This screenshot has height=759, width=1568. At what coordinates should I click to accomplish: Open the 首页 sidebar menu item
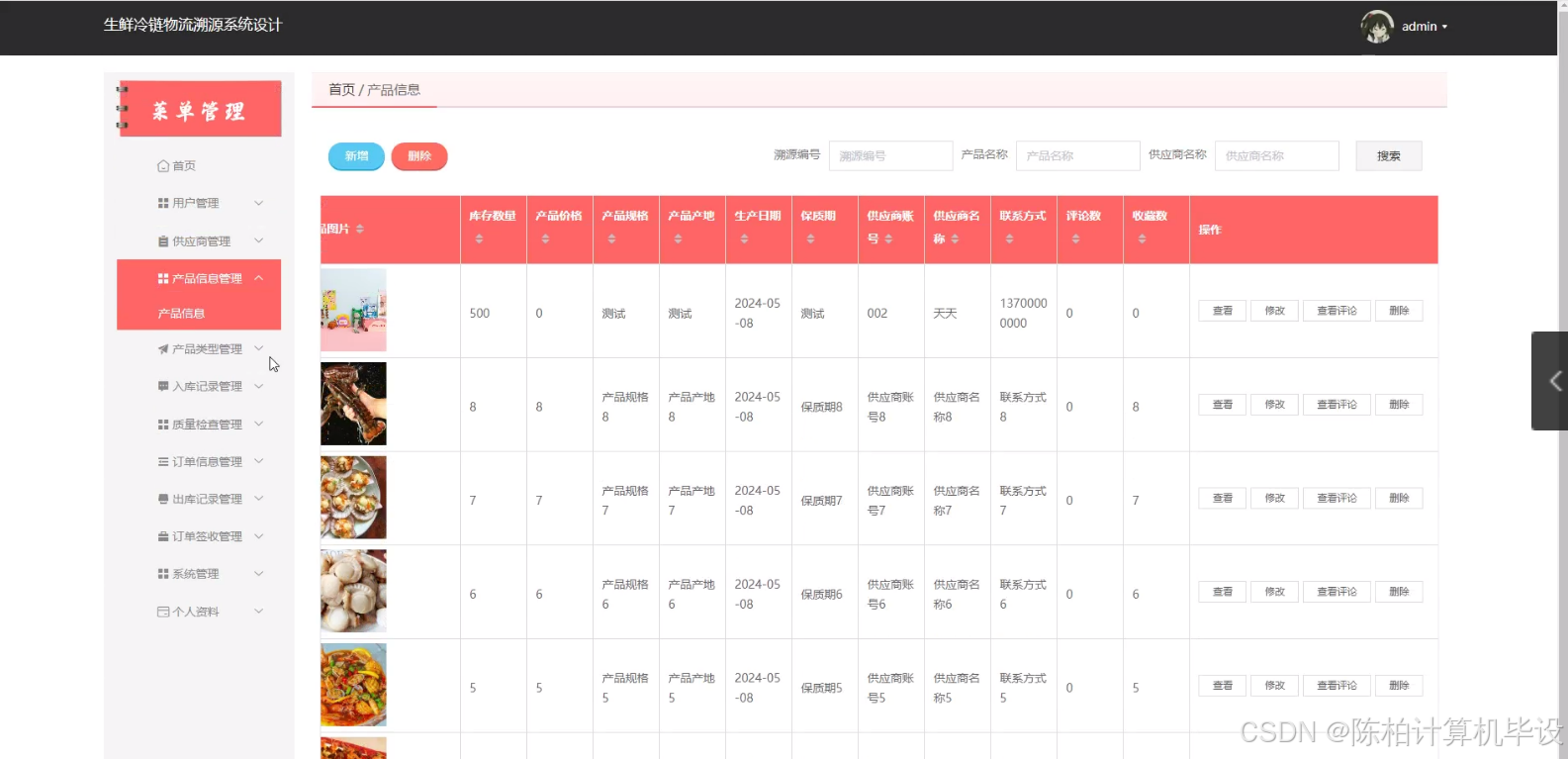199,166
